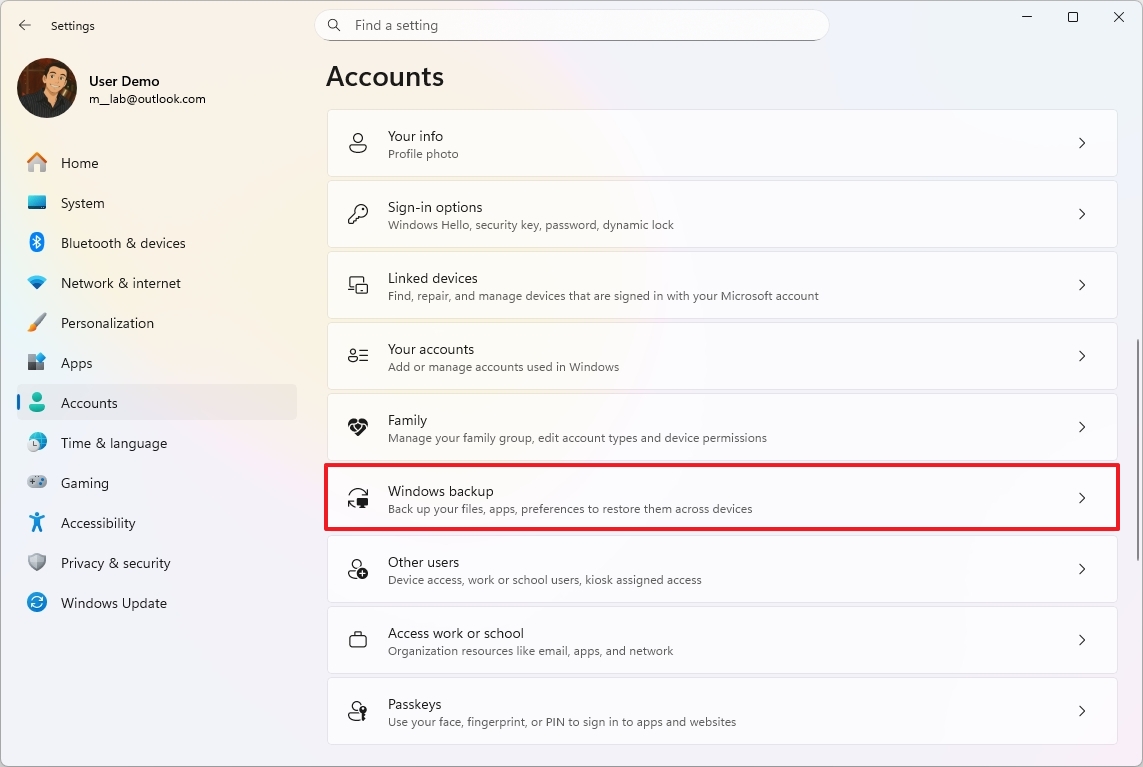Click the search magnifier icon
The height and width of the screenshot is (767, 1143).
[334, 24]
